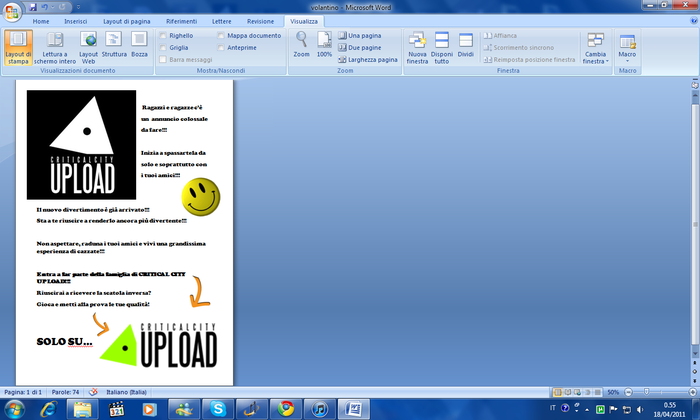The height and width of the screenshot is (420, 700).
Task: Open the Revisione ribbon tab
Action: 260,21
